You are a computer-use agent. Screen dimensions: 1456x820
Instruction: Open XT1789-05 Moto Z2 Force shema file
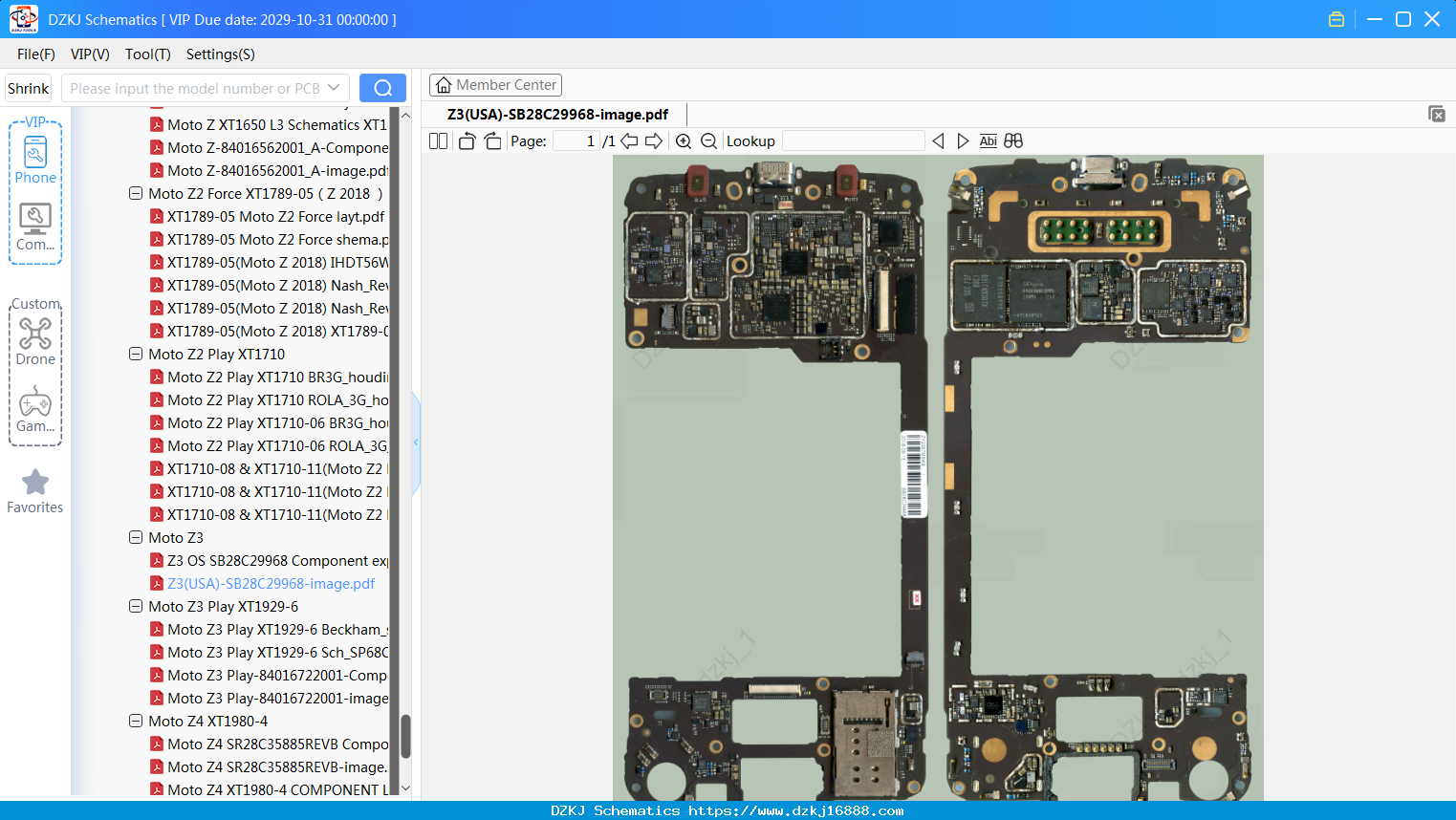pyautogui.click(x=277, y=240)
